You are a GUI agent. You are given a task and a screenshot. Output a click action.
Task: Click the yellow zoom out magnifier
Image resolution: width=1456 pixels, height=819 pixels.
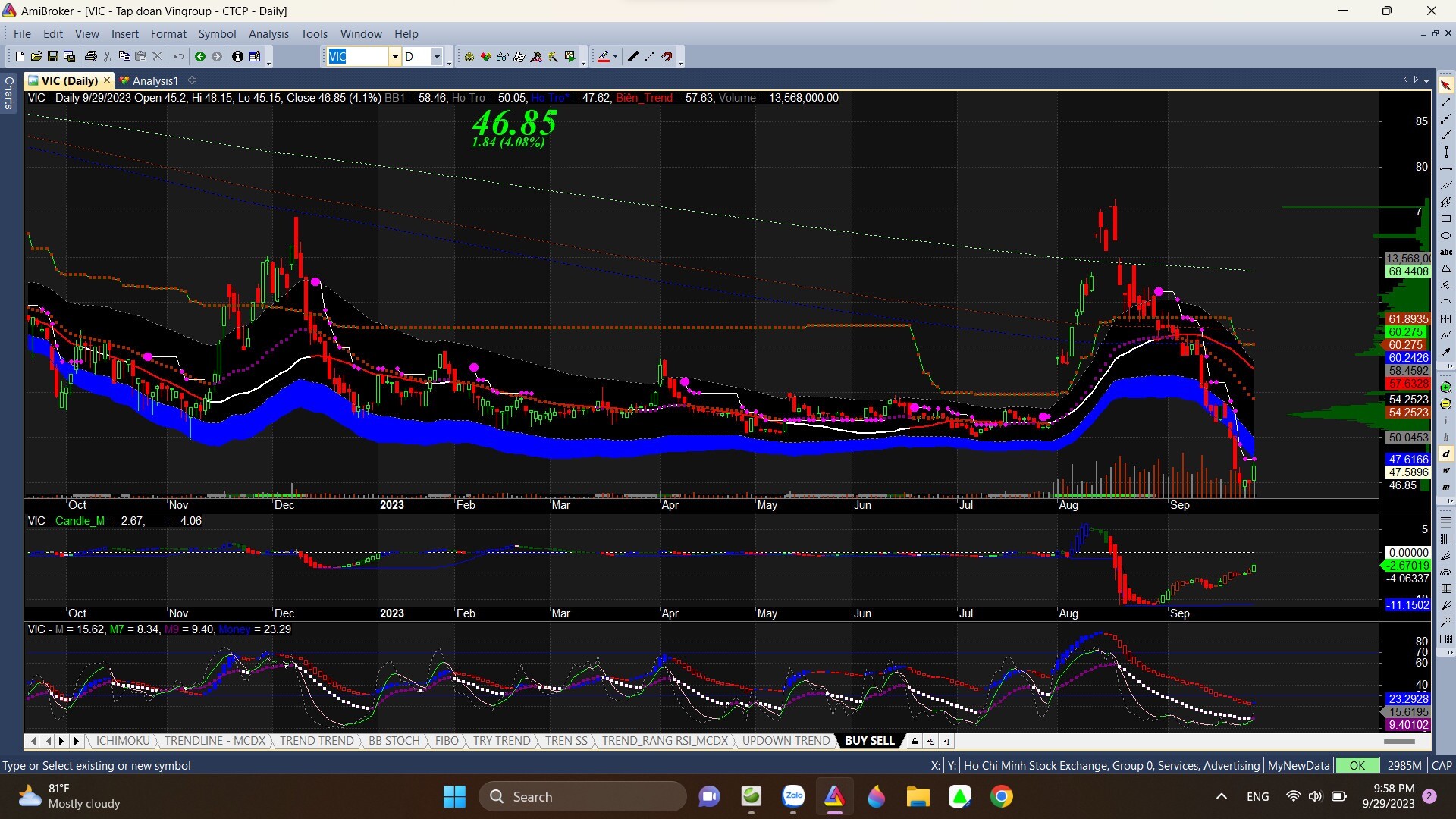pyautogui.click(x=1446, y=403)
